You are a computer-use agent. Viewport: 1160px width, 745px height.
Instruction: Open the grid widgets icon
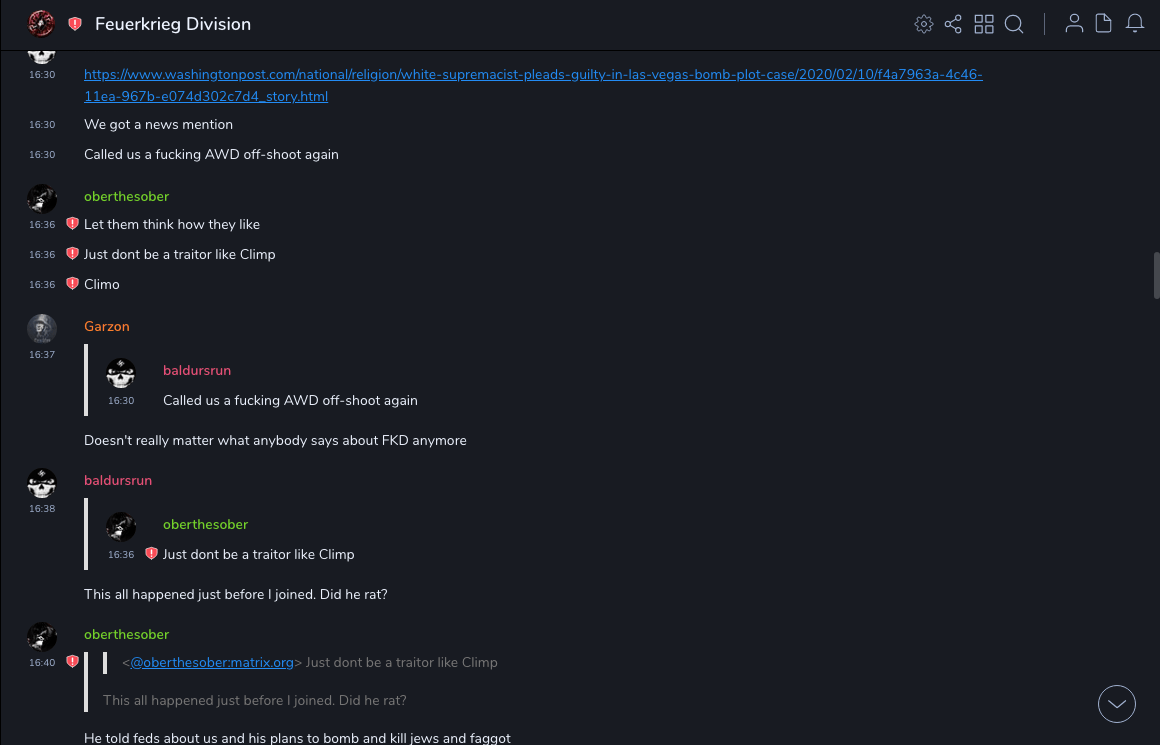click(x=984, y=24)
